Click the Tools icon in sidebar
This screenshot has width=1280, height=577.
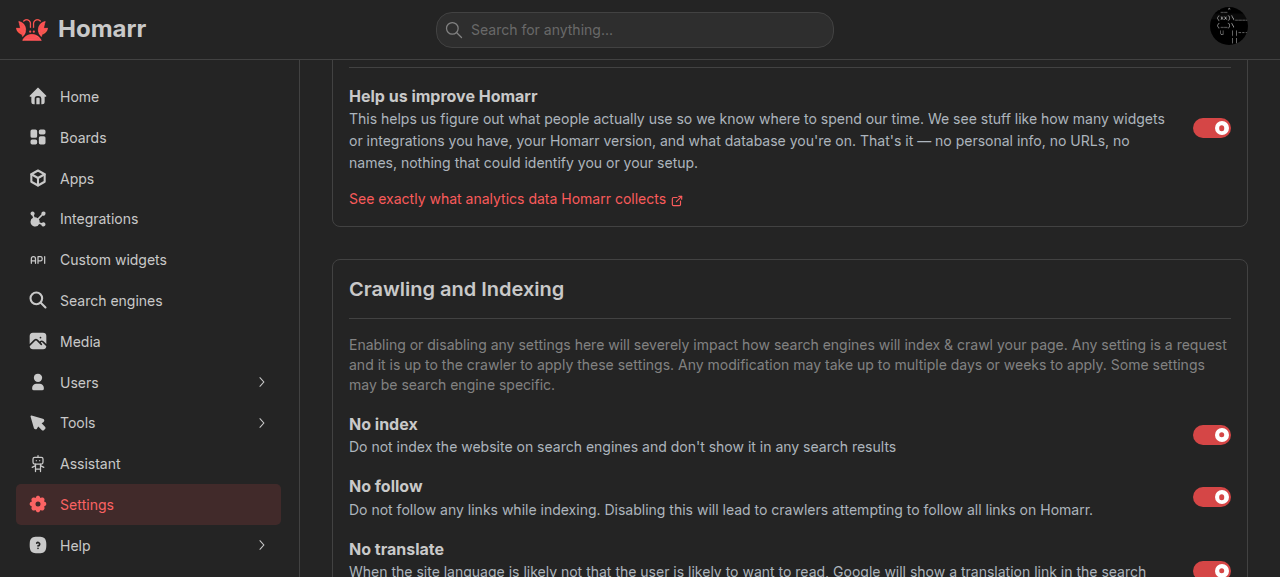[38, 423]
